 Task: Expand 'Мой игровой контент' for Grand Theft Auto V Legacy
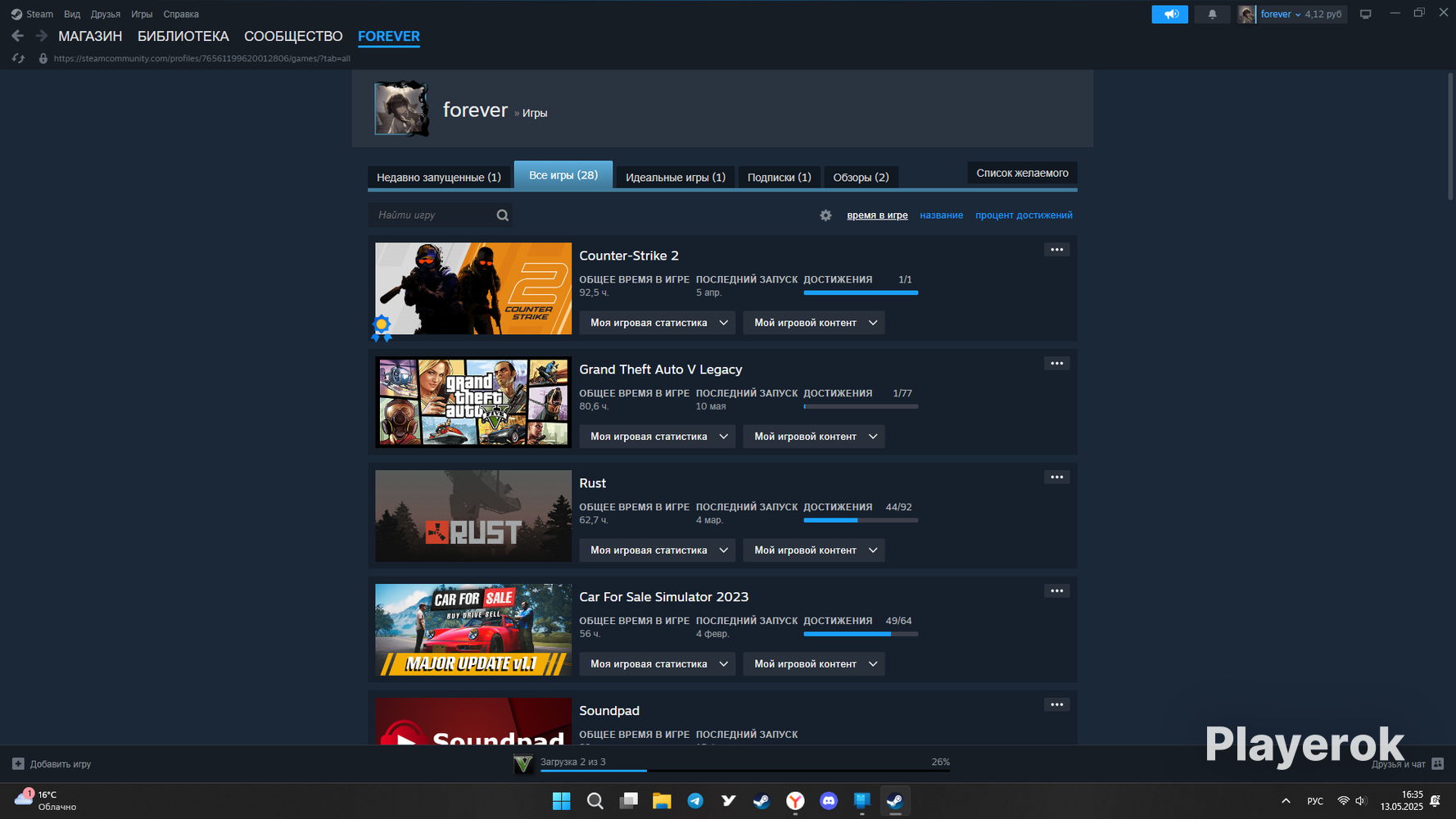(814, 437)
